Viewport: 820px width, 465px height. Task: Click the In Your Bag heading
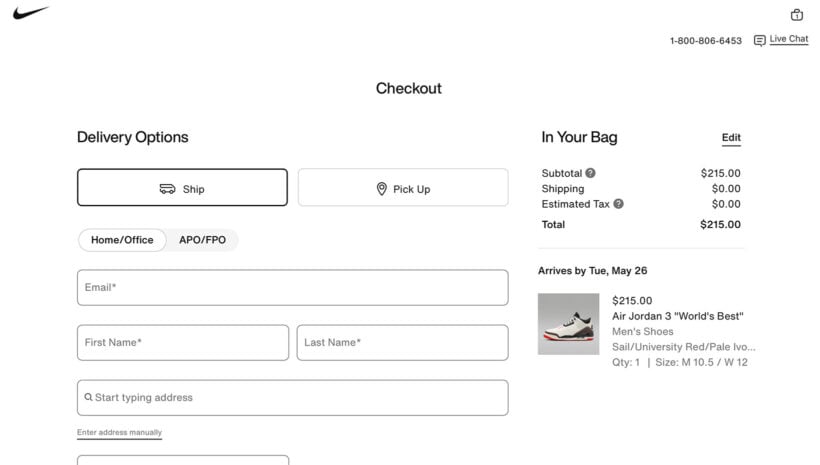579,137
